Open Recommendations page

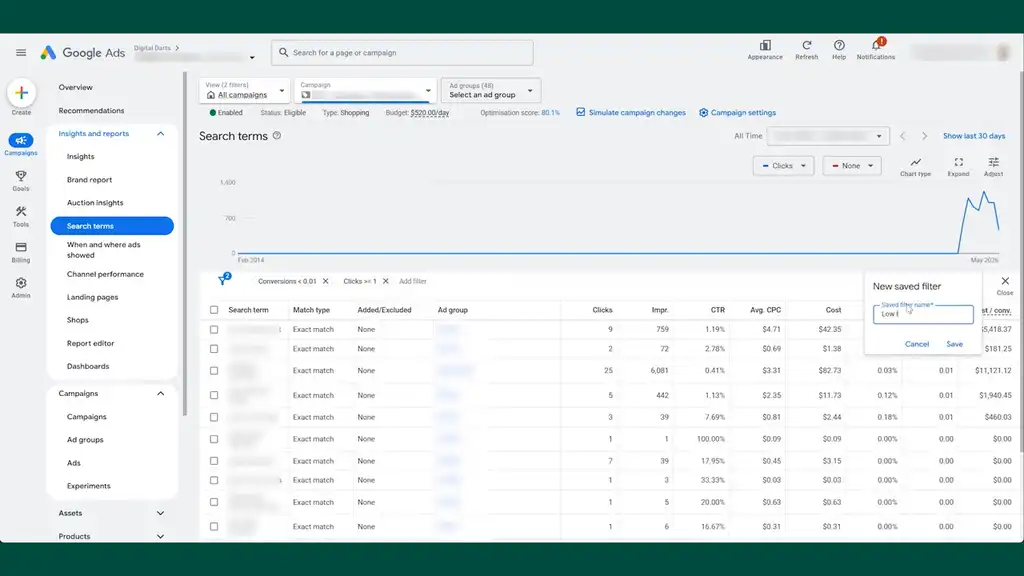(91, 111)
